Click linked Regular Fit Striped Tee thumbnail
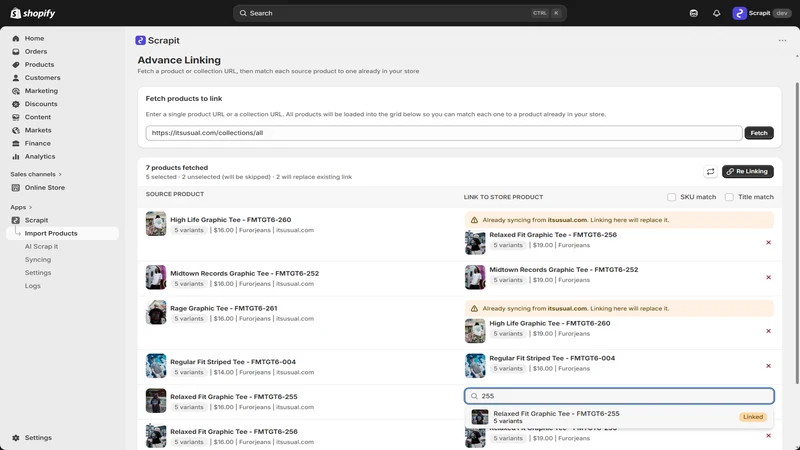Screen dimensions: 800x450 coord(475,366)
